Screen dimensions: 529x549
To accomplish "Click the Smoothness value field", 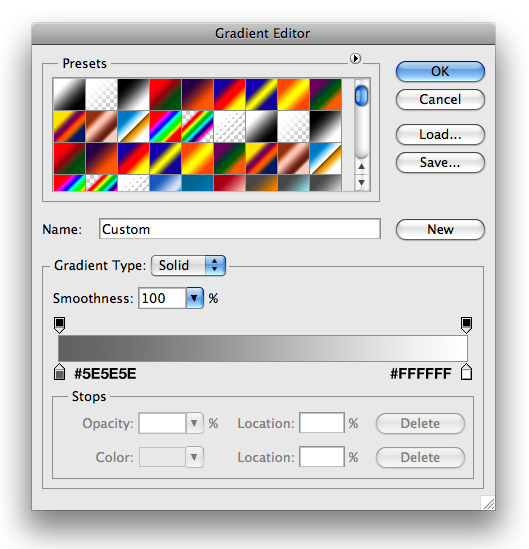I will (x=162, y=298).
